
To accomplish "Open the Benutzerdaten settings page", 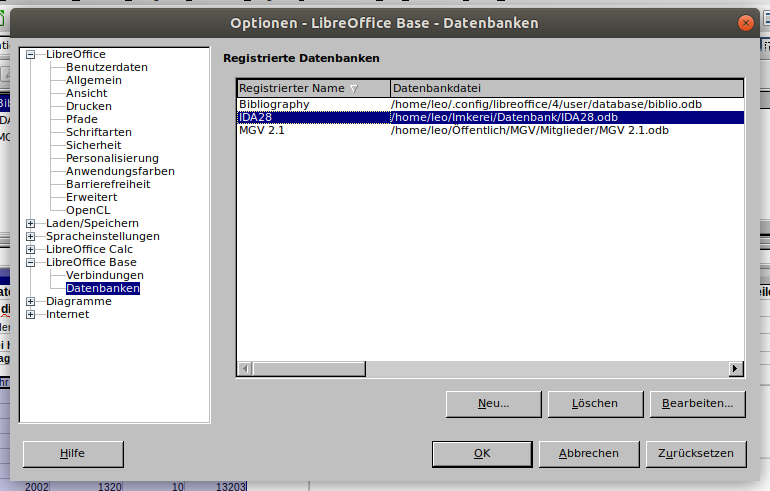I will pyautogui.click(x=107, y=67).
